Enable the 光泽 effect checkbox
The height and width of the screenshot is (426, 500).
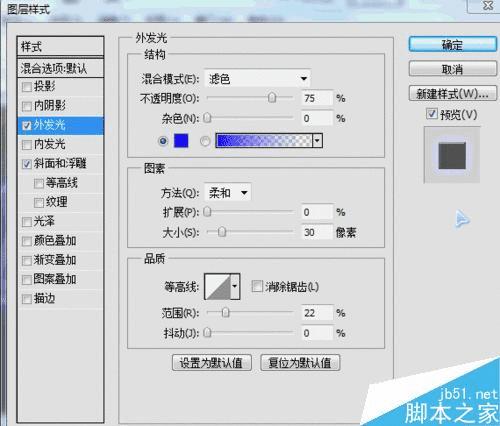pyautogui.click(x=27, y=222)
